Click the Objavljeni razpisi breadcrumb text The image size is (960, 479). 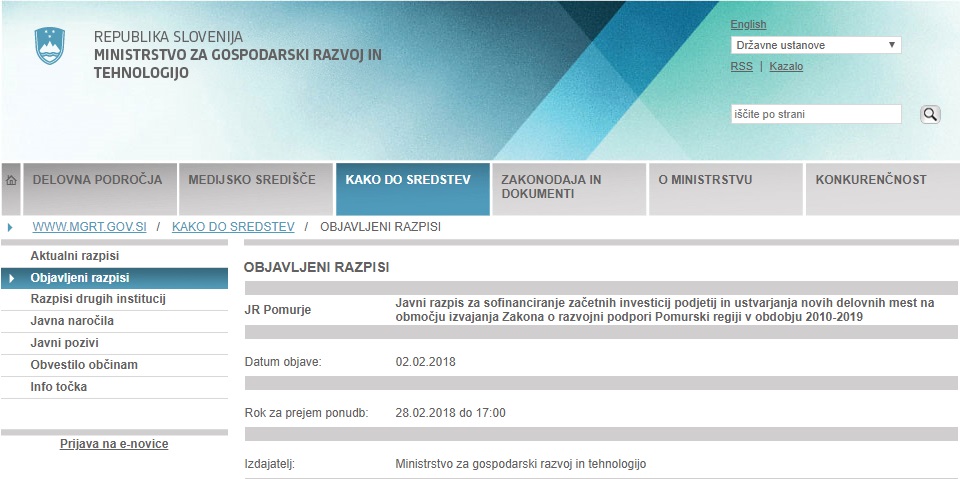(x=381, y=227)
